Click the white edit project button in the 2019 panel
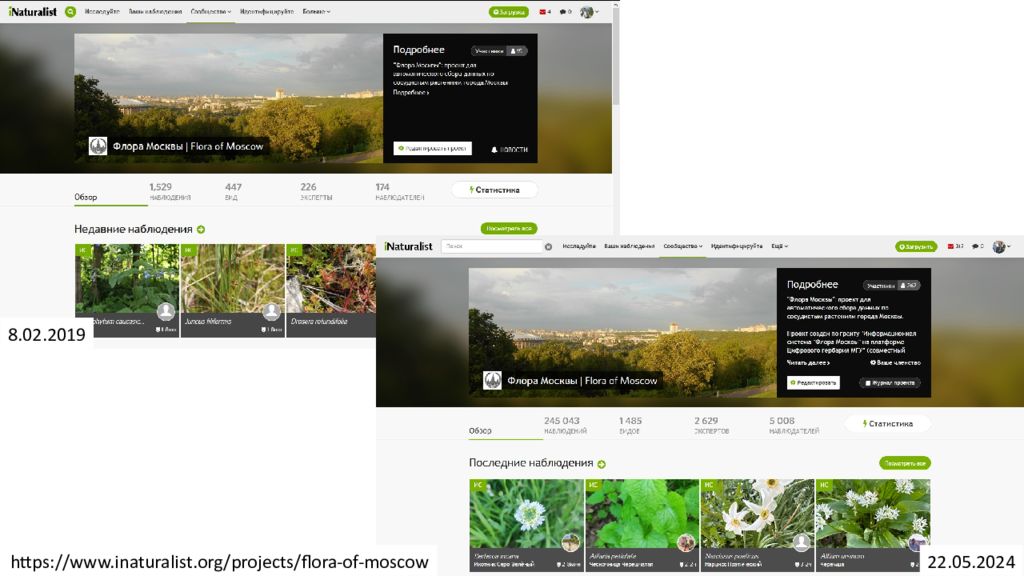Screen dimensions: 1024x576 pyautogui.click(x=432, y=148)
